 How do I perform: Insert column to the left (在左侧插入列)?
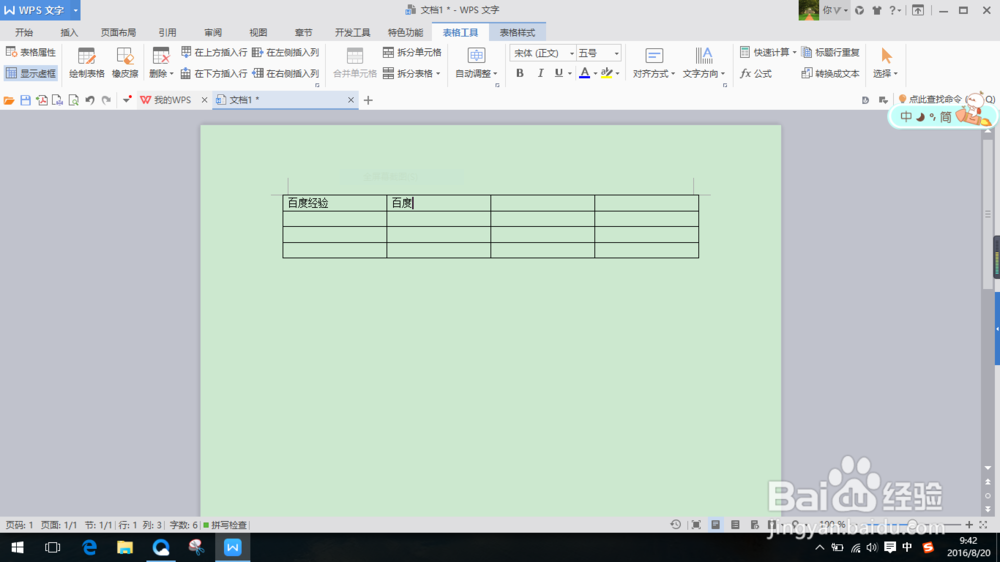coord(285,52)
